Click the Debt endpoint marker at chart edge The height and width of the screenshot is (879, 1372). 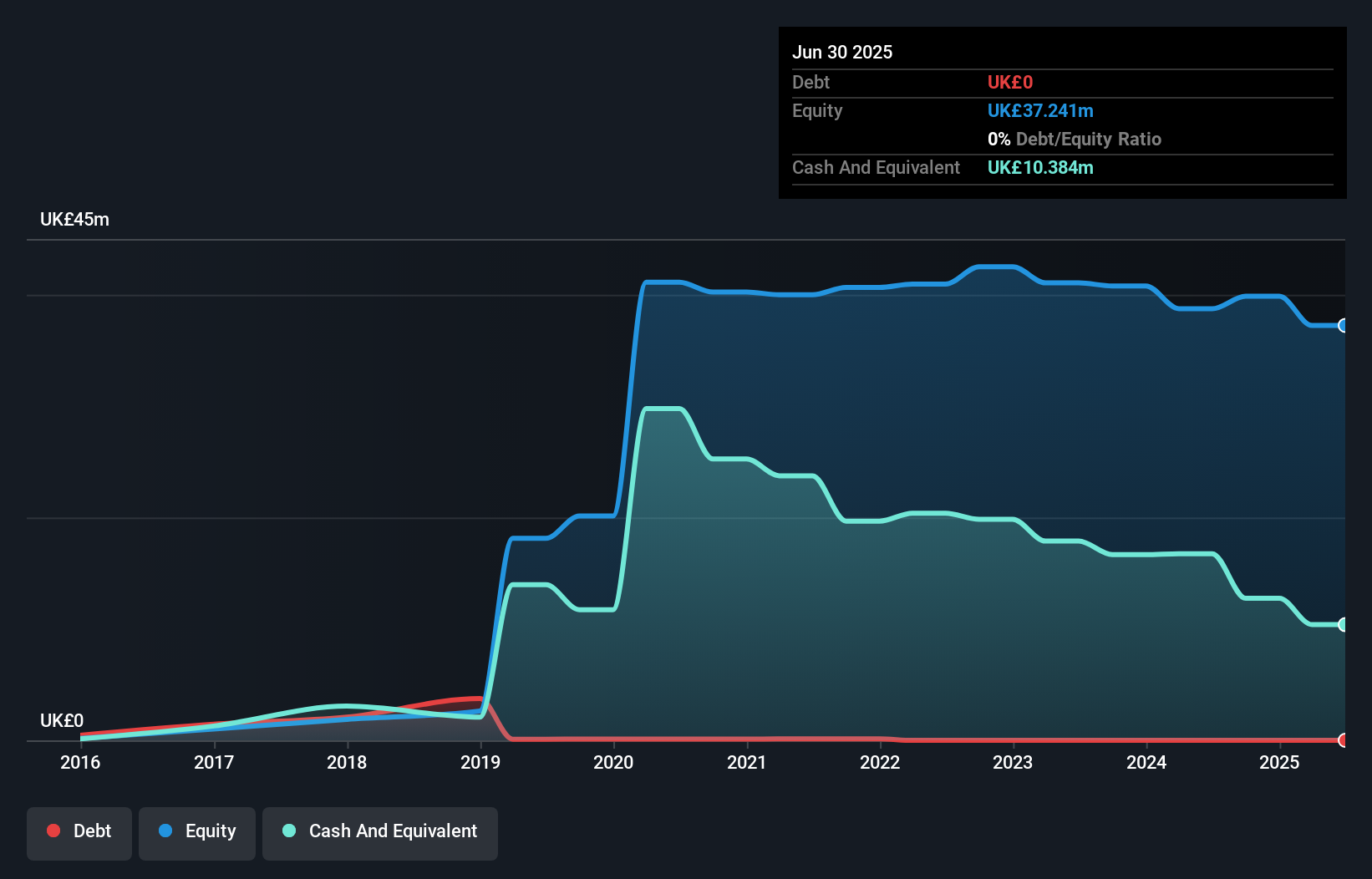(x=1343, y=739)
